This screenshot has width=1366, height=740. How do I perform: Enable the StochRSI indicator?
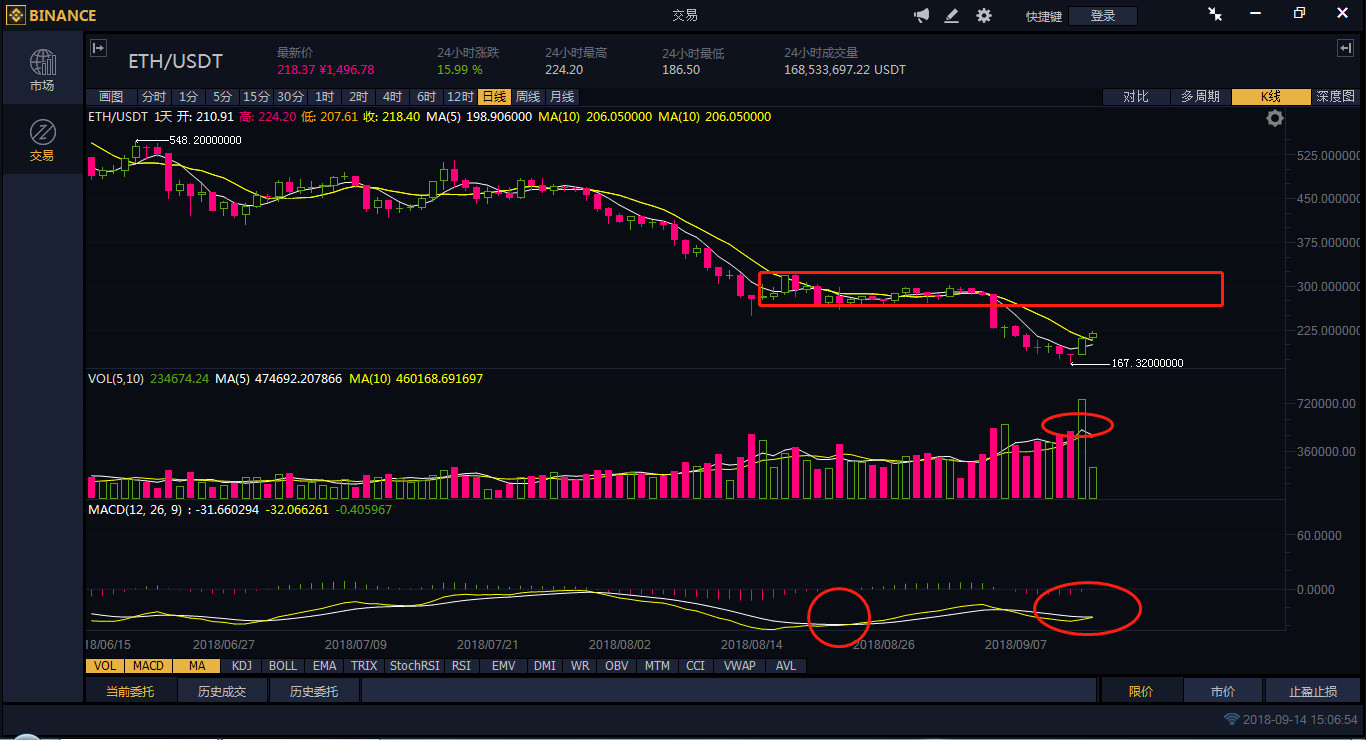[414, 665]
